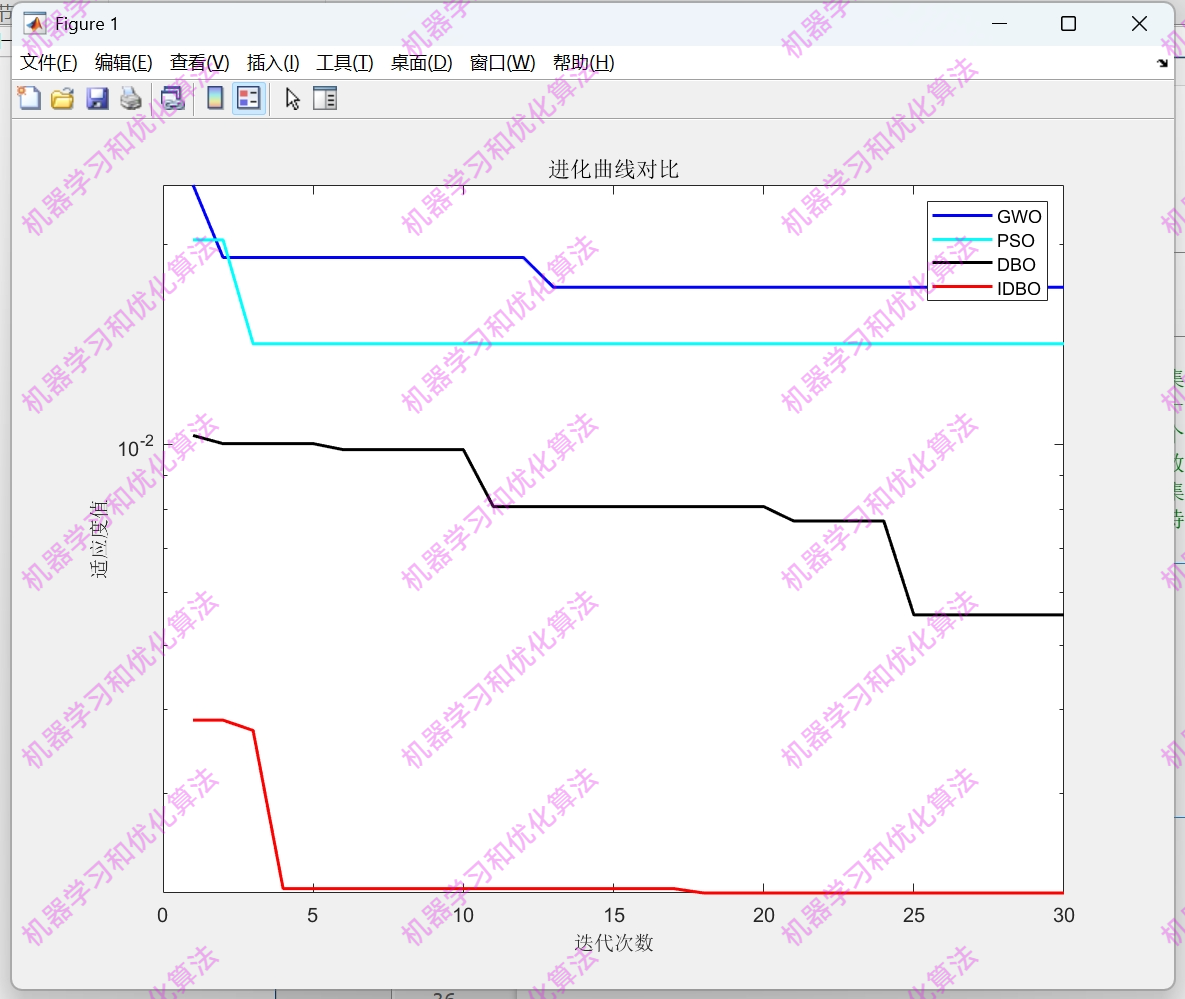The height and width of the screenshot is (999, 1185).
Task: Click the black DBO line sample in legend
Action: (962, 264)
